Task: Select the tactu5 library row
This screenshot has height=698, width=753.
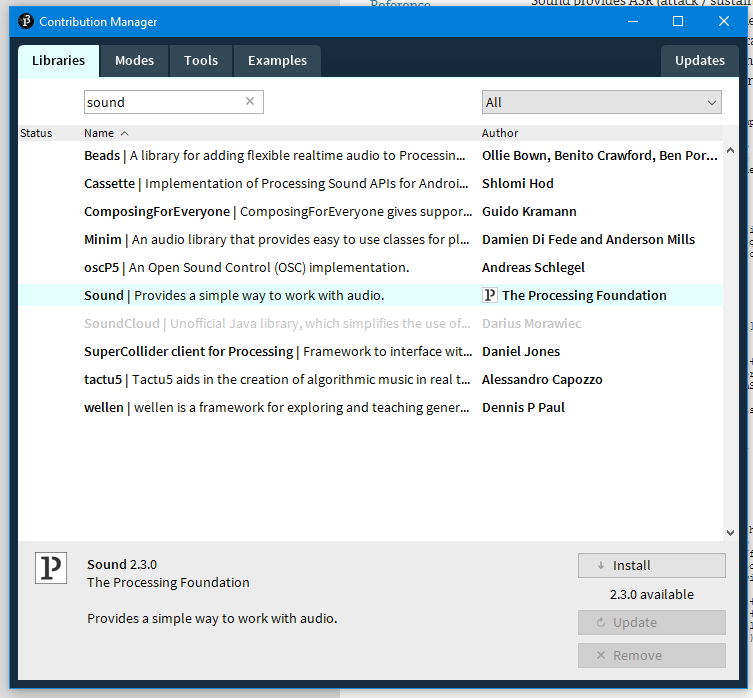Action: click(x=370, y=379)
